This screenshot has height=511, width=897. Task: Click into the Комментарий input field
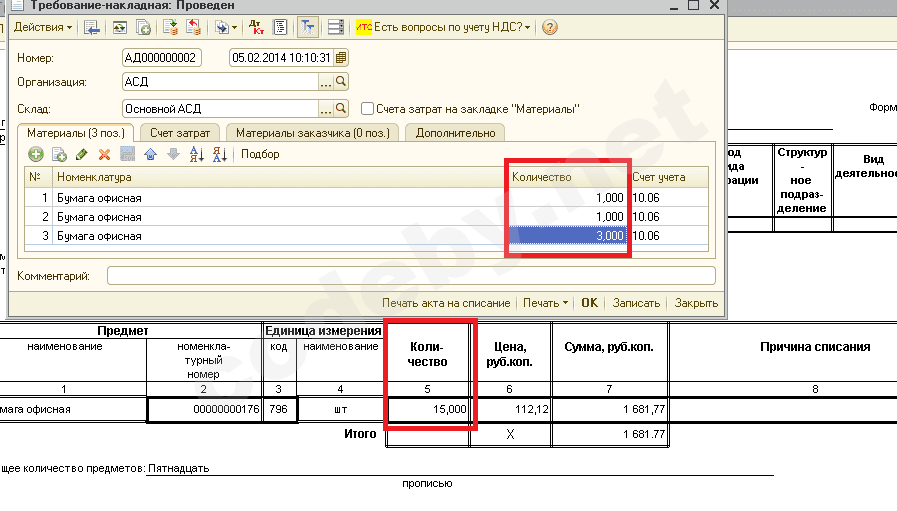tap(410, 275)
